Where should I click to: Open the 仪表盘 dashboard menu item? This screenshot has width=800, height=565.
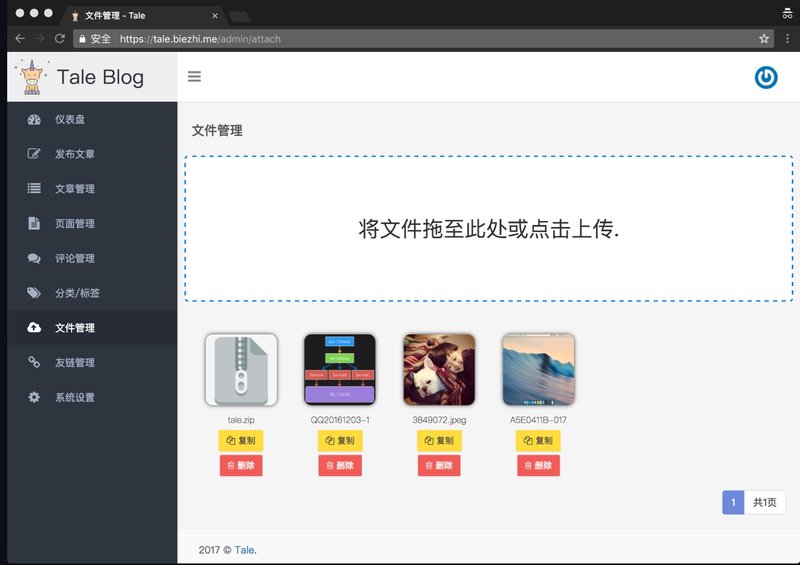[x=92, y=119]
